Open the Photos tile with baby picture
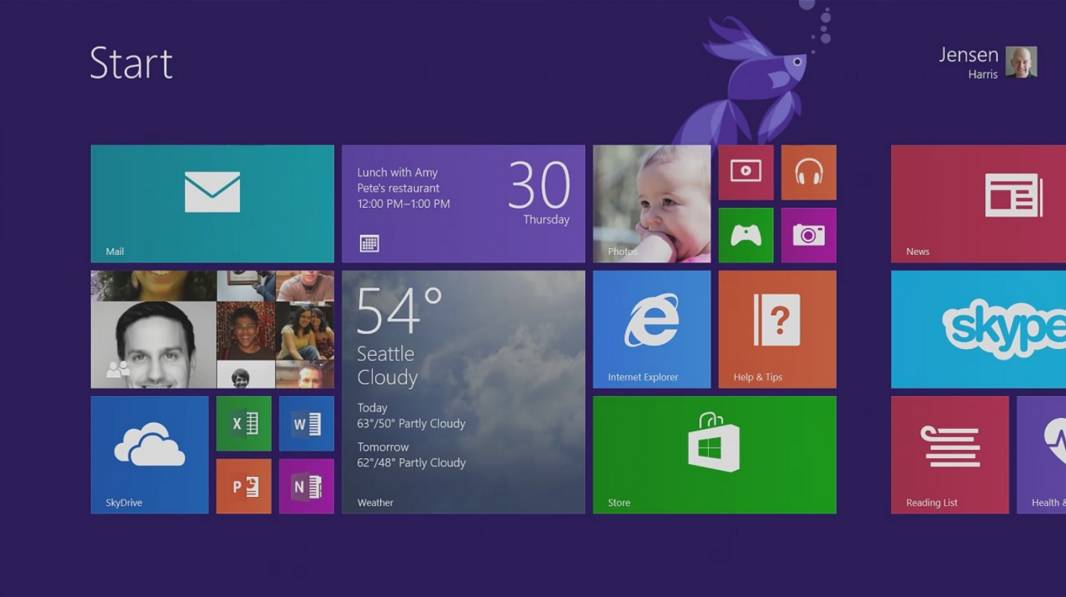This screenshot has width=1066, height=597. [651, 203]
